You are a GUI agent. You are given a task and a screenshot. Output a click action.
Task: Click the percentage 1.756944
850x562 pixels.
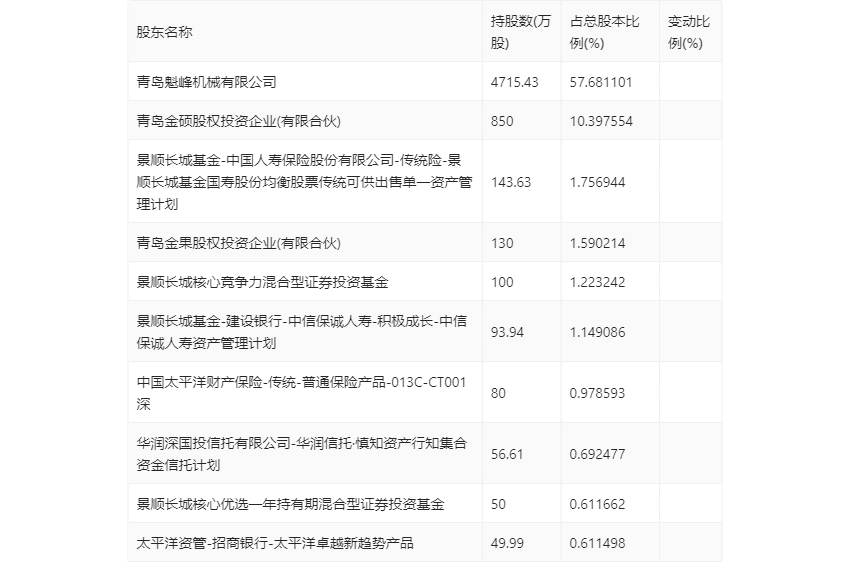tap(597, 182)
